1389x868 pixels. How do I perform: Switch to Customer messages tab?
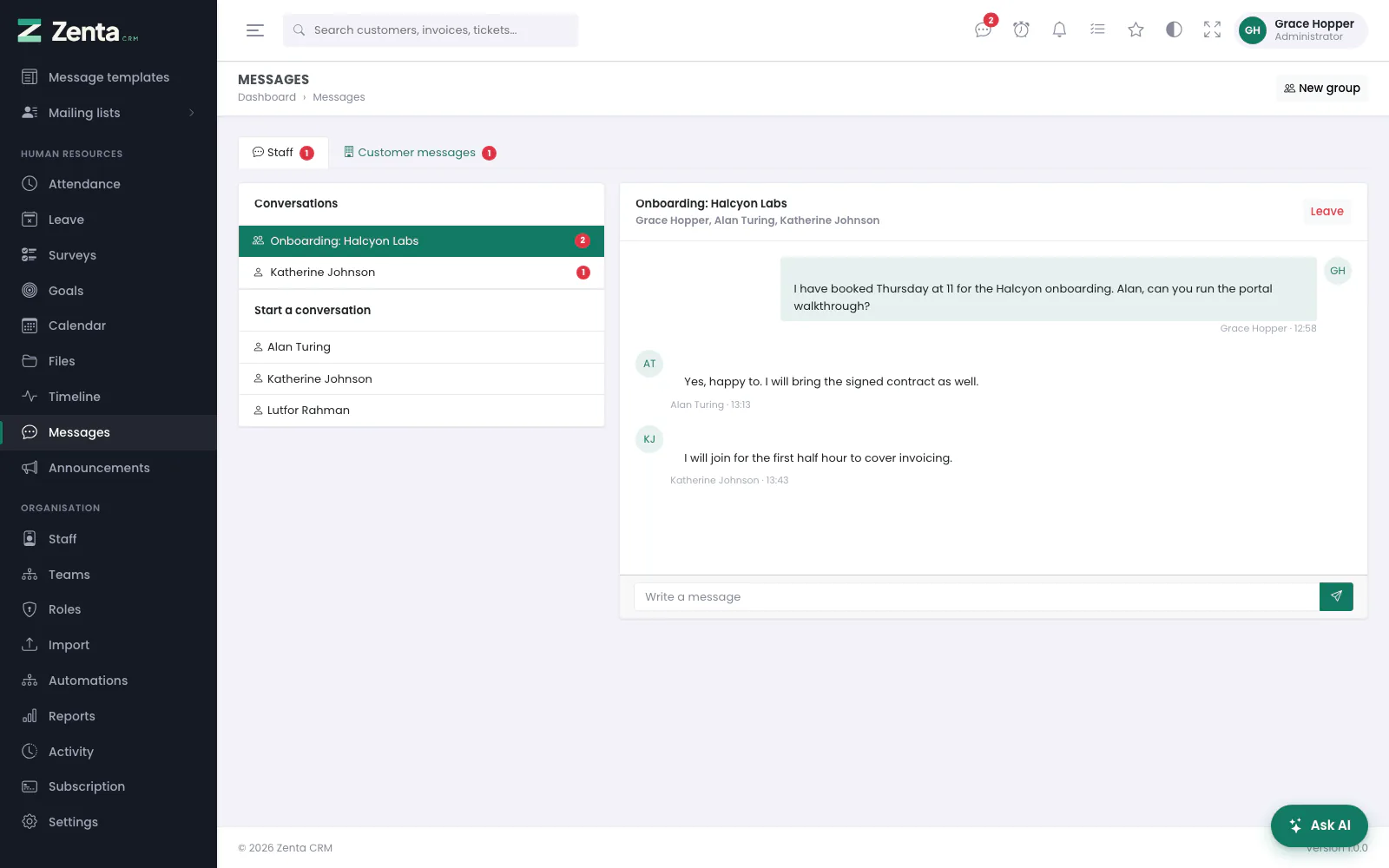tap(419, 153)
